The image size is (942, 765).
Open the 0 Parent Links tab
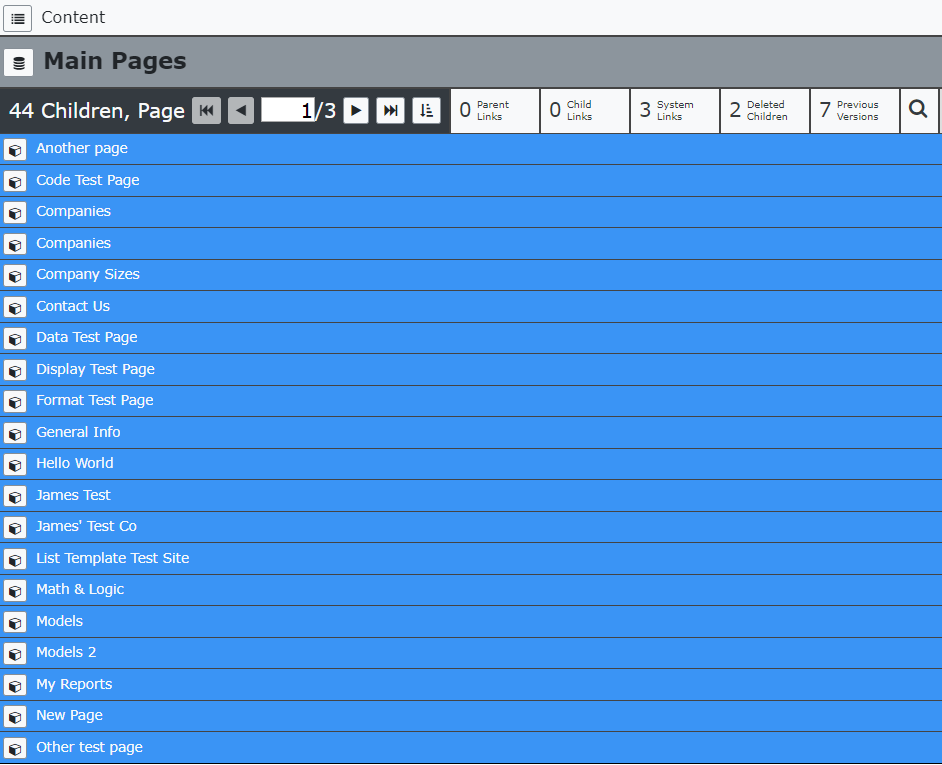pos(495,111)
